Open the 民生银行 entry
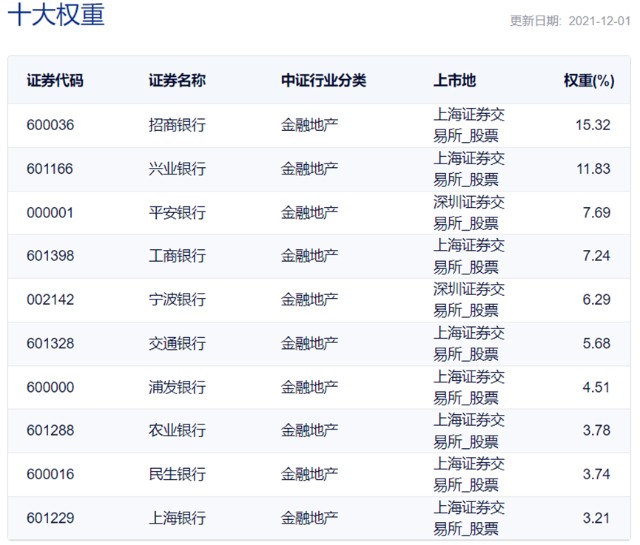Image resolution: width=640 pixels, height=545 pixels. pos(177,474)
